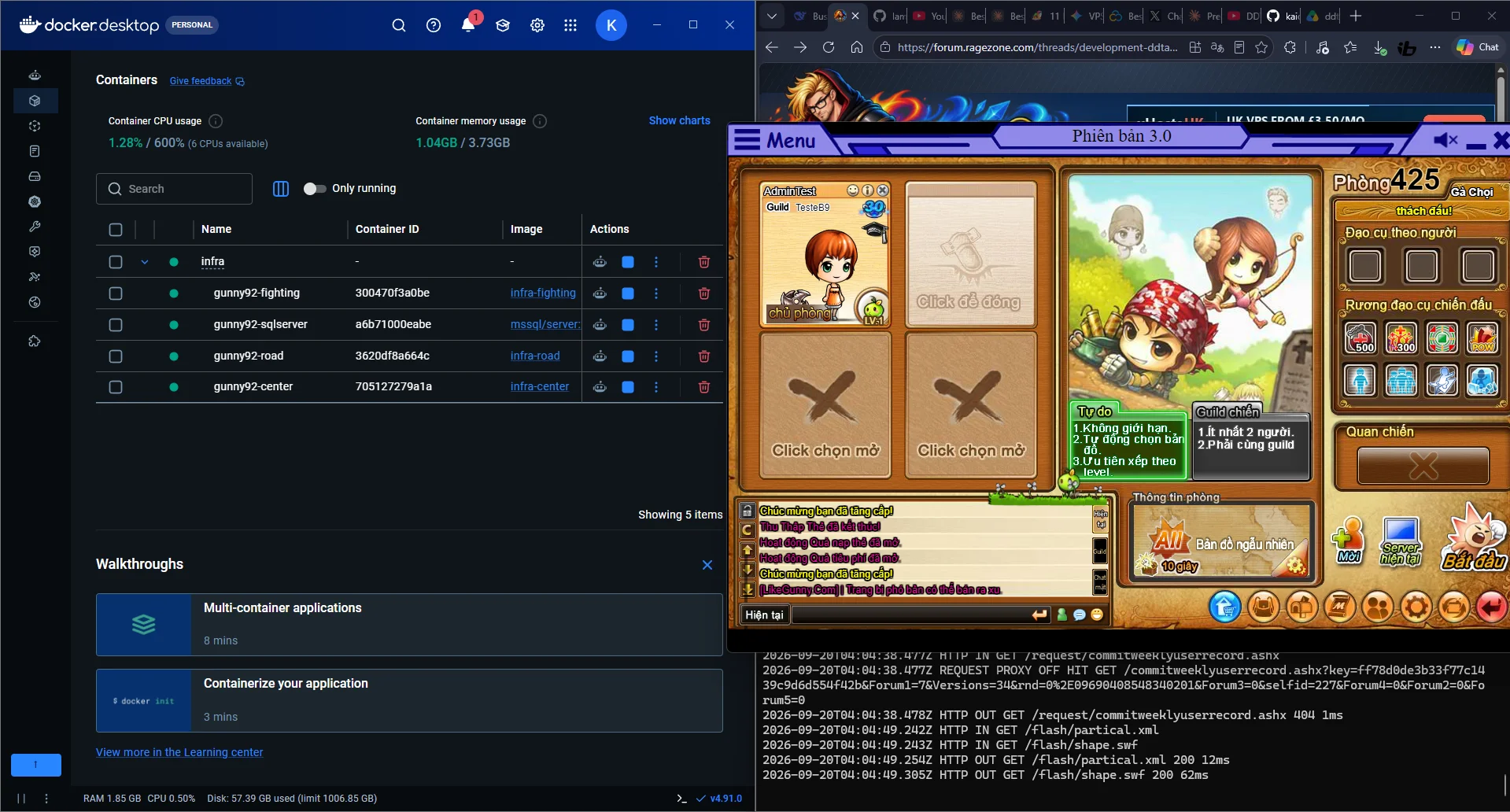The width and height of the screenshot is (1510, 812).
Task: Check the select-all containers checkbox
Action: point(116,230)
